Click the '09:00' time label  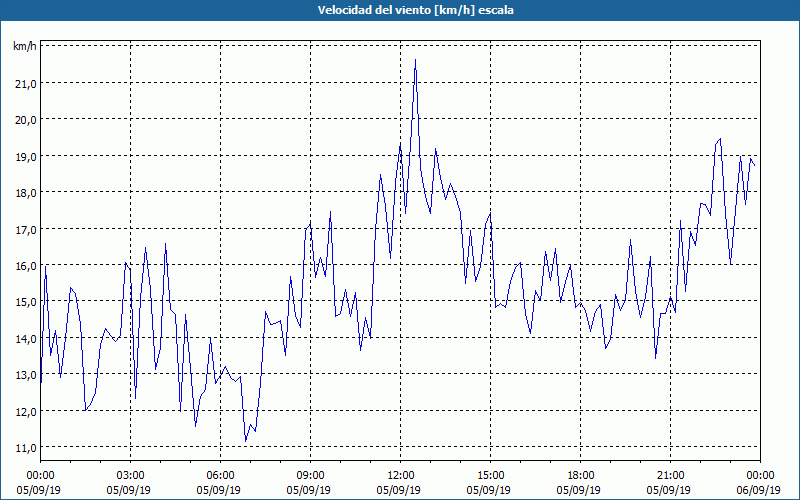click(x=310, y=476)
